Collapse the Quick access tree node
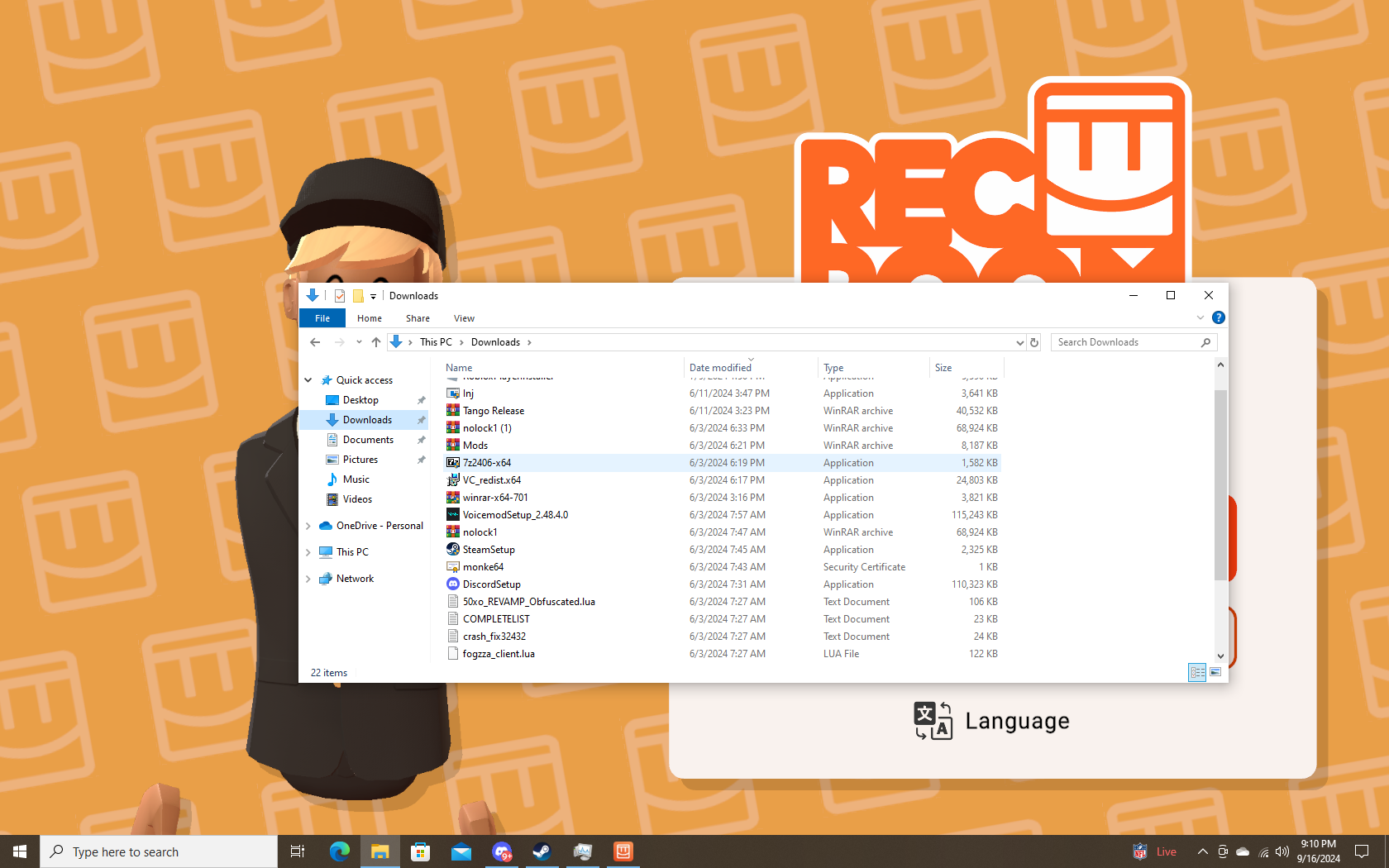 point(308,380)
